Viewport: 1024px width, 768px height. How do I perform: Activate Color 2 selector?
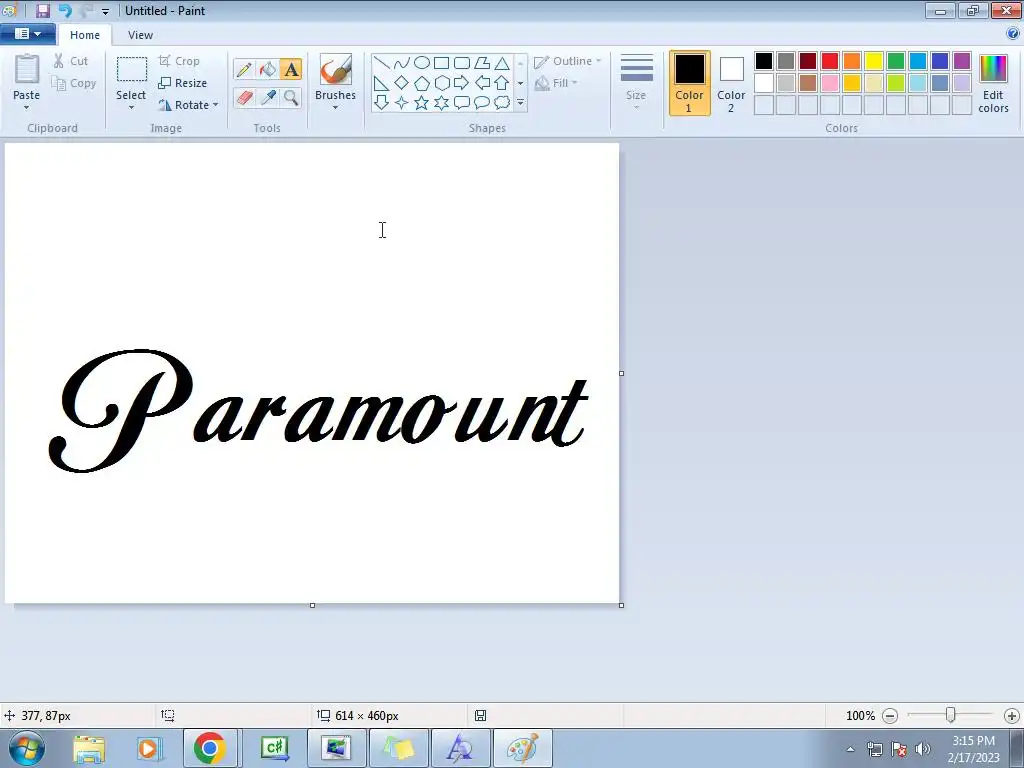pyautogui.click(x=731, y=83)
